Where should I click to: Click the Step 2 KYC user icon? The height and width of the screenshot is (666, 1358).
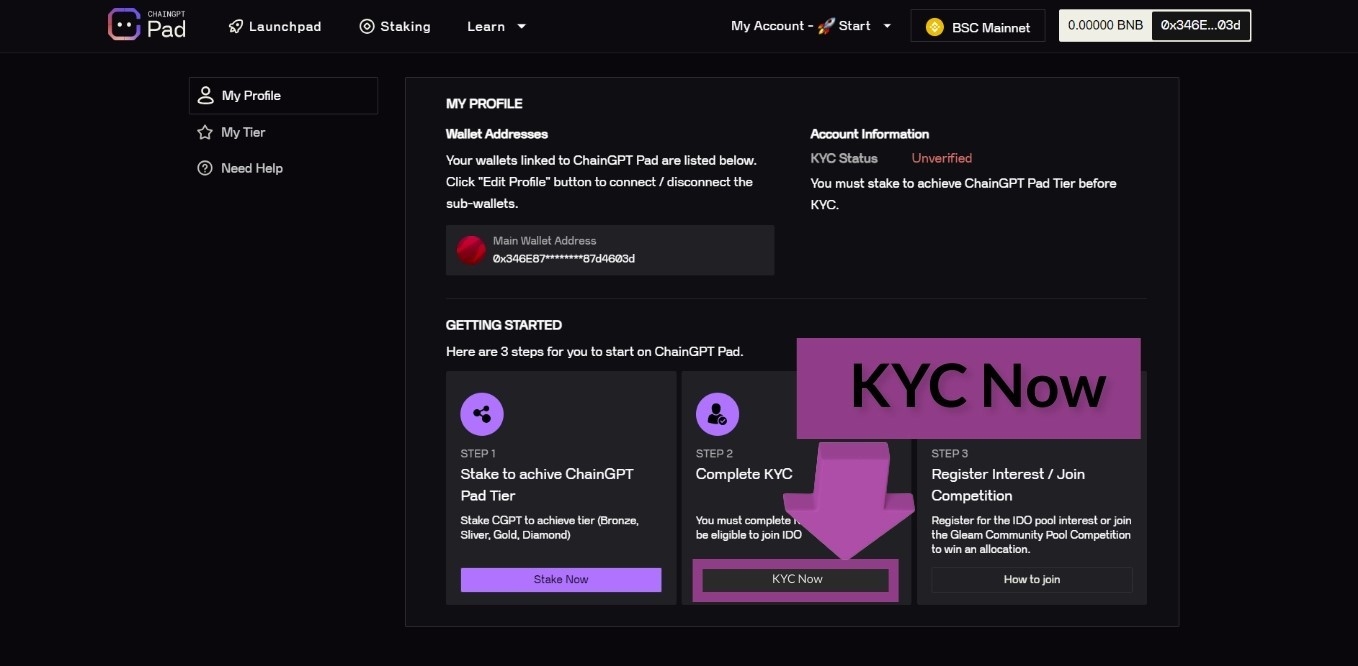pos(717,414)
